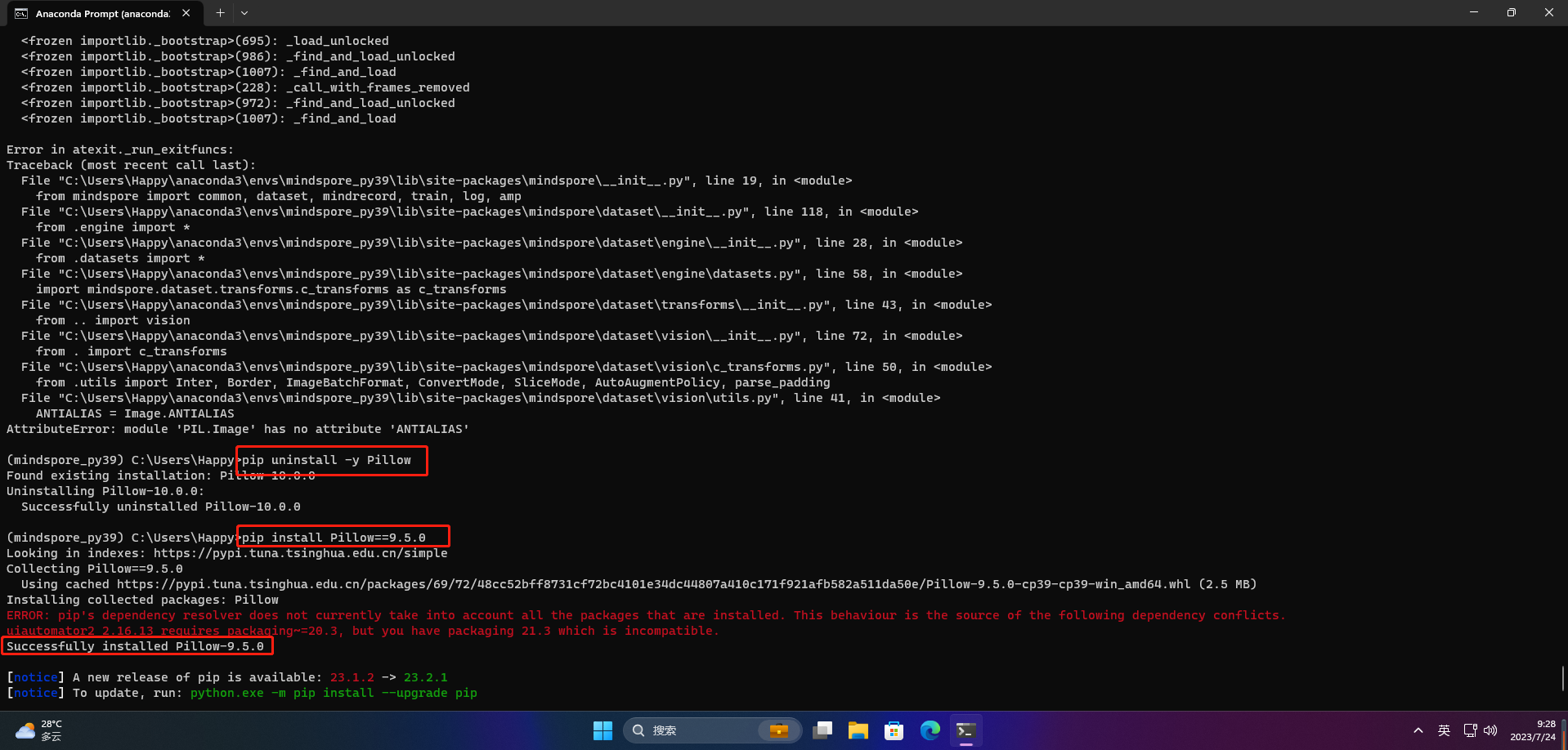Image resolution: width=1568 pixels, height=750 pixels.
Task: Click the 'ANTIALIAS = Image.ANTIALIAS' line
Action: point(135,413)
